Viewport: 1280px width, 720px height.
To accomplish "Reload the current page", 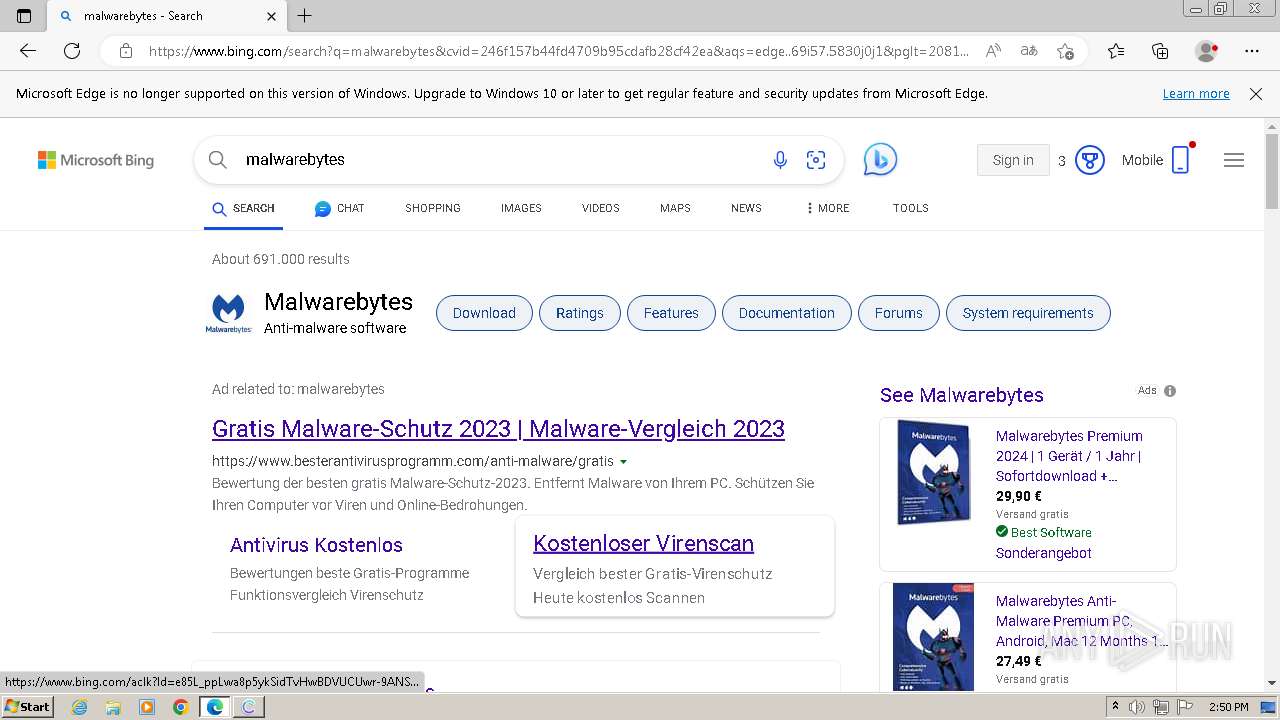I will click(x=72, y=51).
